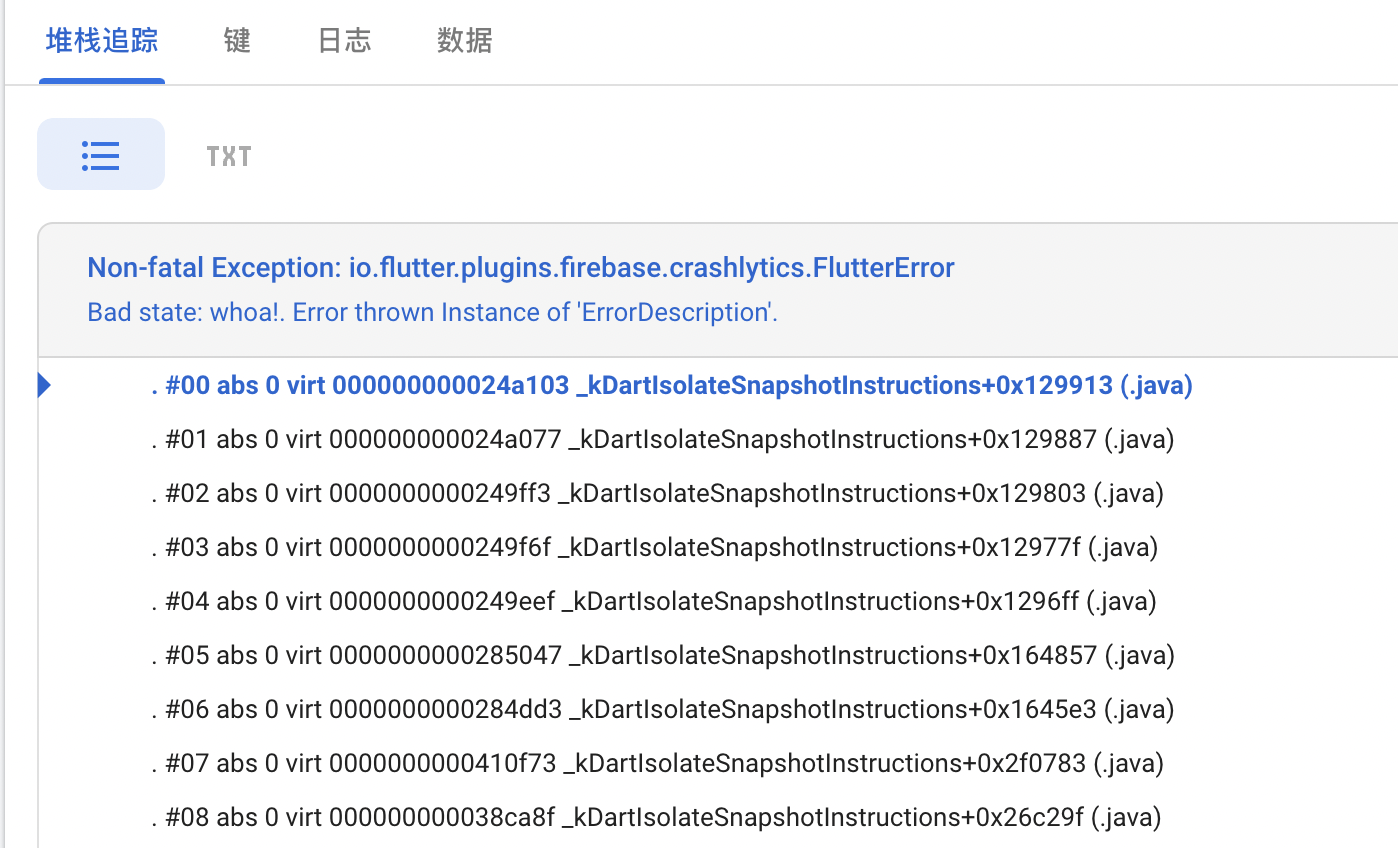1398x848 pixels.
Task: Open the 键 tab
Action: click(237, 41)
